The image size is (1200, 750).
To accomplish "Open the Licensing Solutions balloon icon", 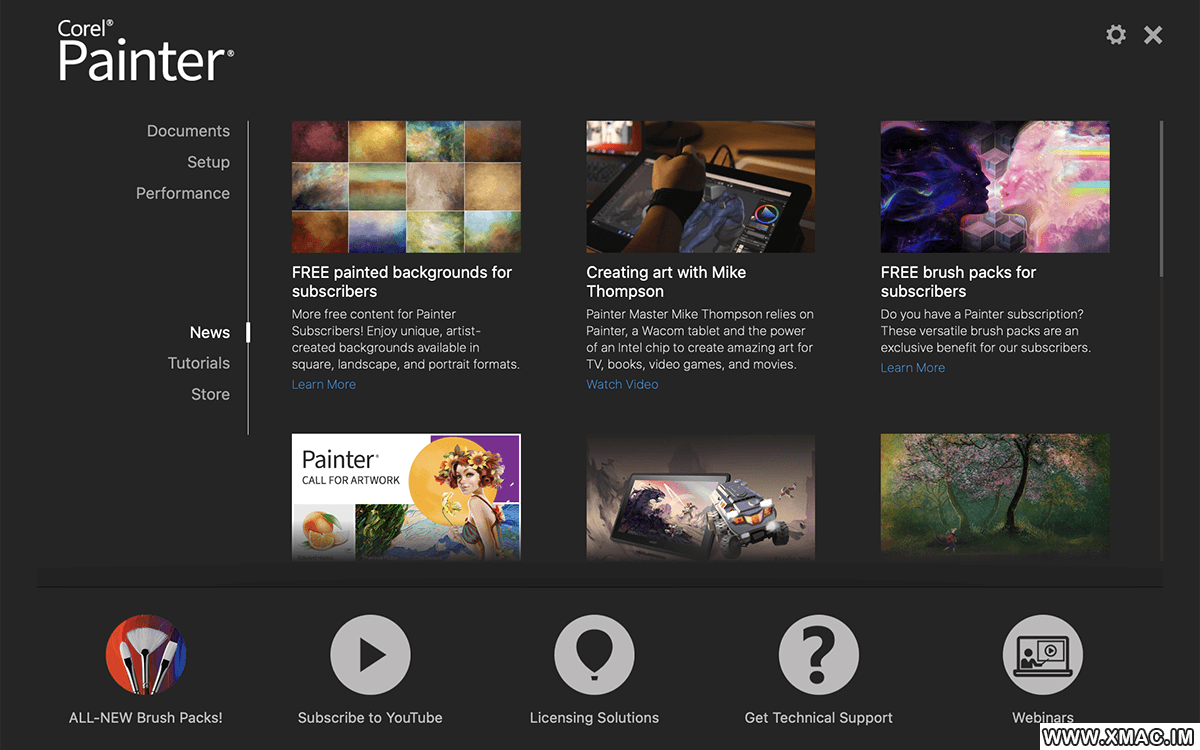I will (594, 655).
